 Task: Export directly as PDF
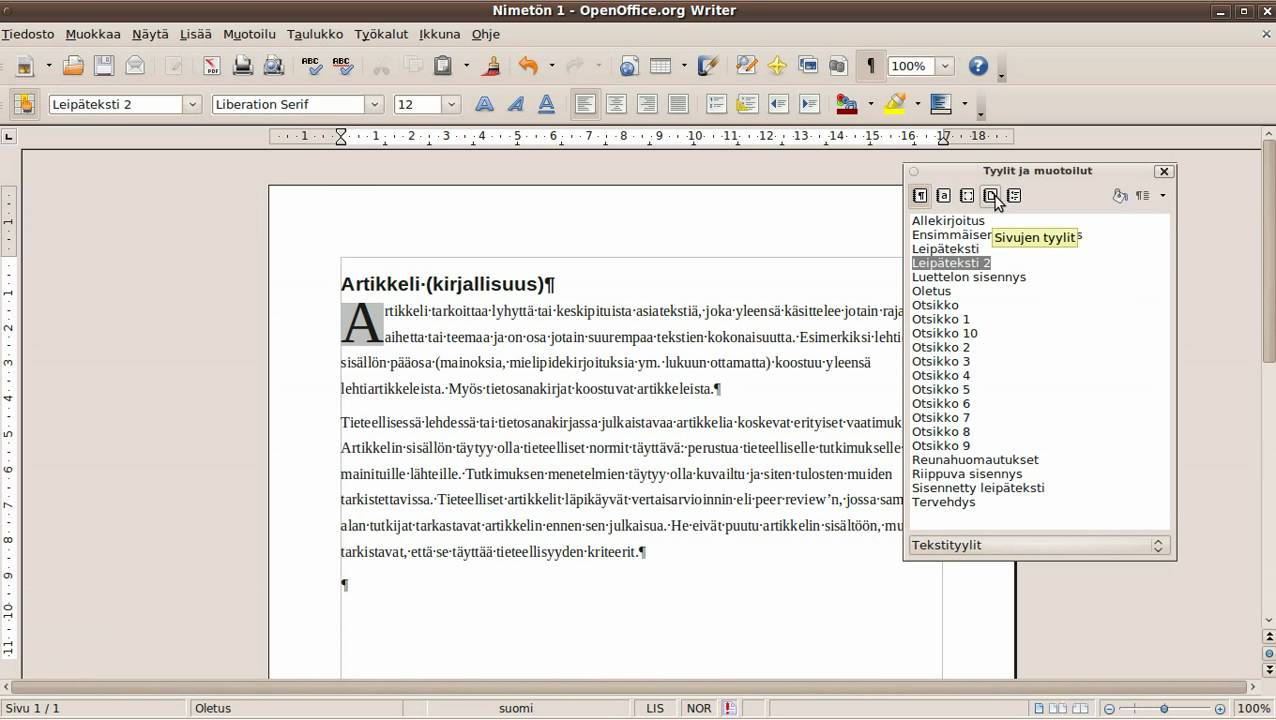[x=212, y=66]
